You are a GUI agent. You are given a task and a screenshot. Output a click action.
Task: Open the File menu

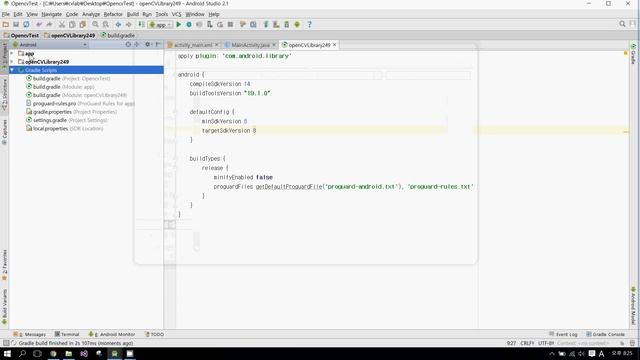(x=6, y=14)
